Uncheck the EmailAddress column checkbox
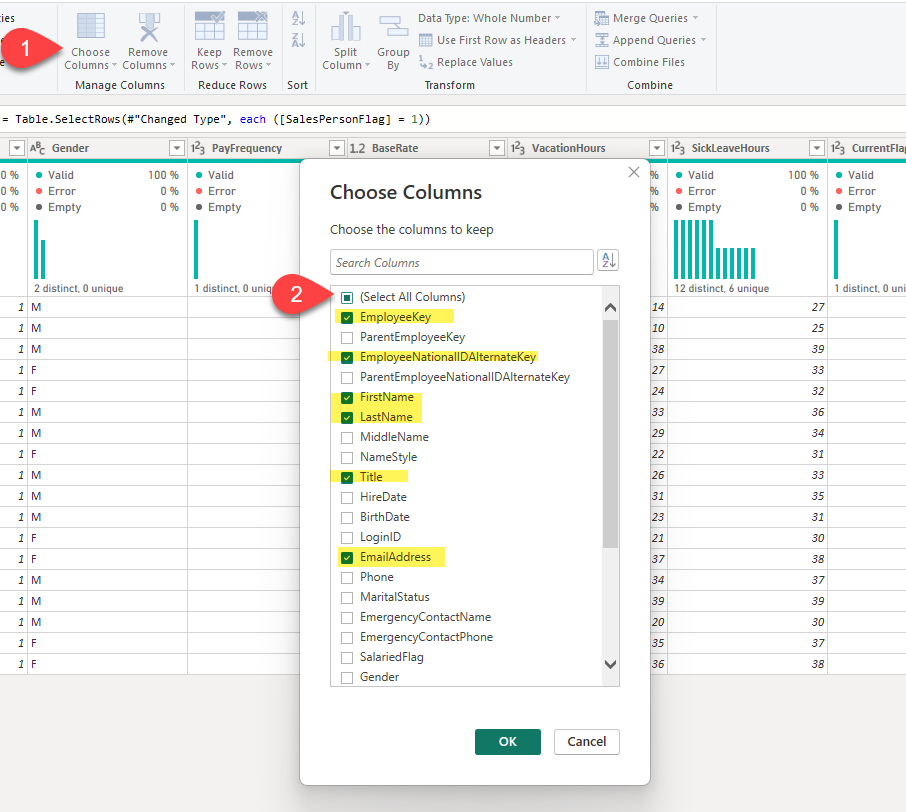The height and width of the screenshot is (812, 906). click(x=347, y=557)
